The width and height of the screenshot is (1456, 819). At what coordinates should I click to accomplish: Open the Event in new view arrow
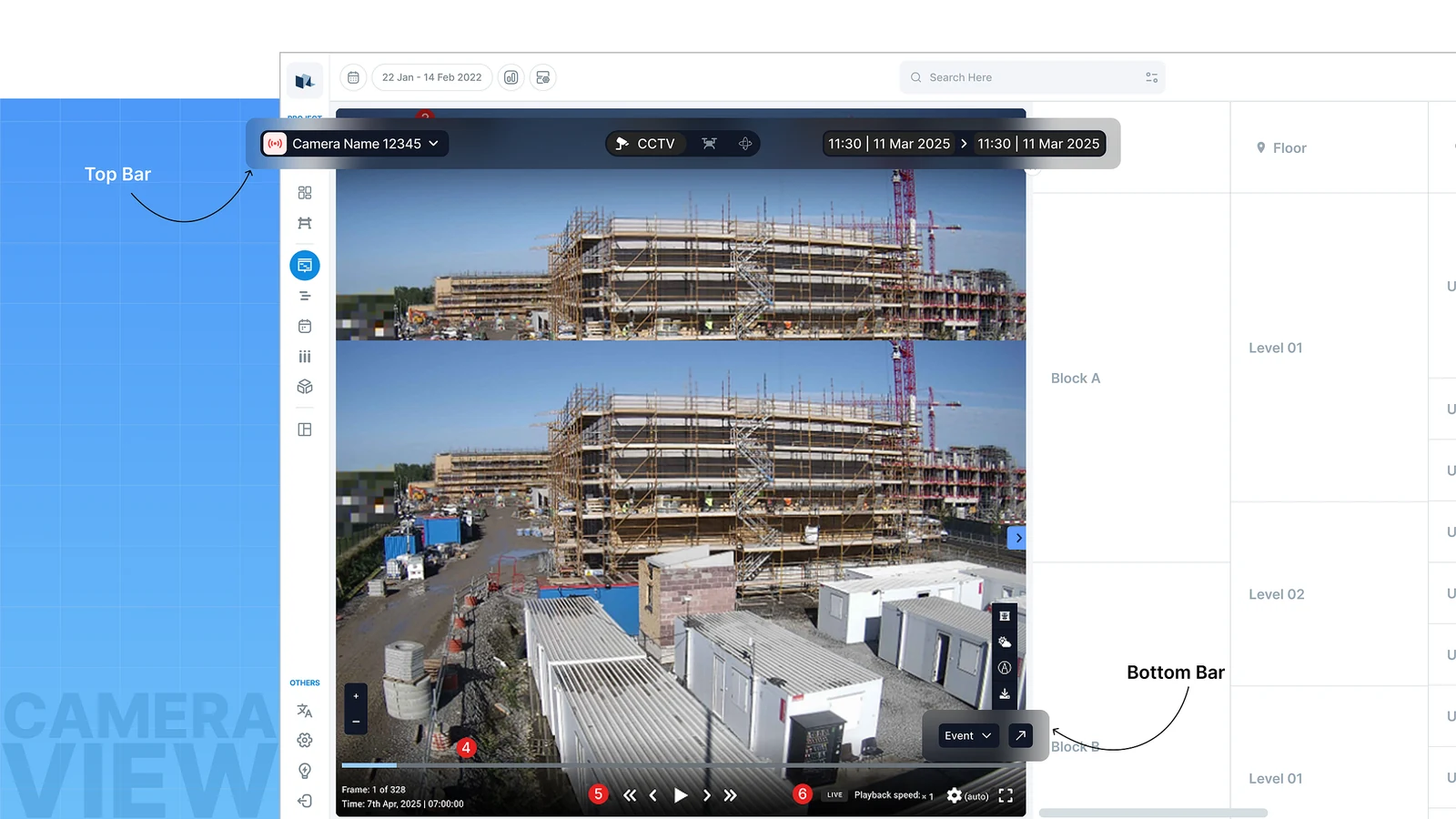[1021, 735]
